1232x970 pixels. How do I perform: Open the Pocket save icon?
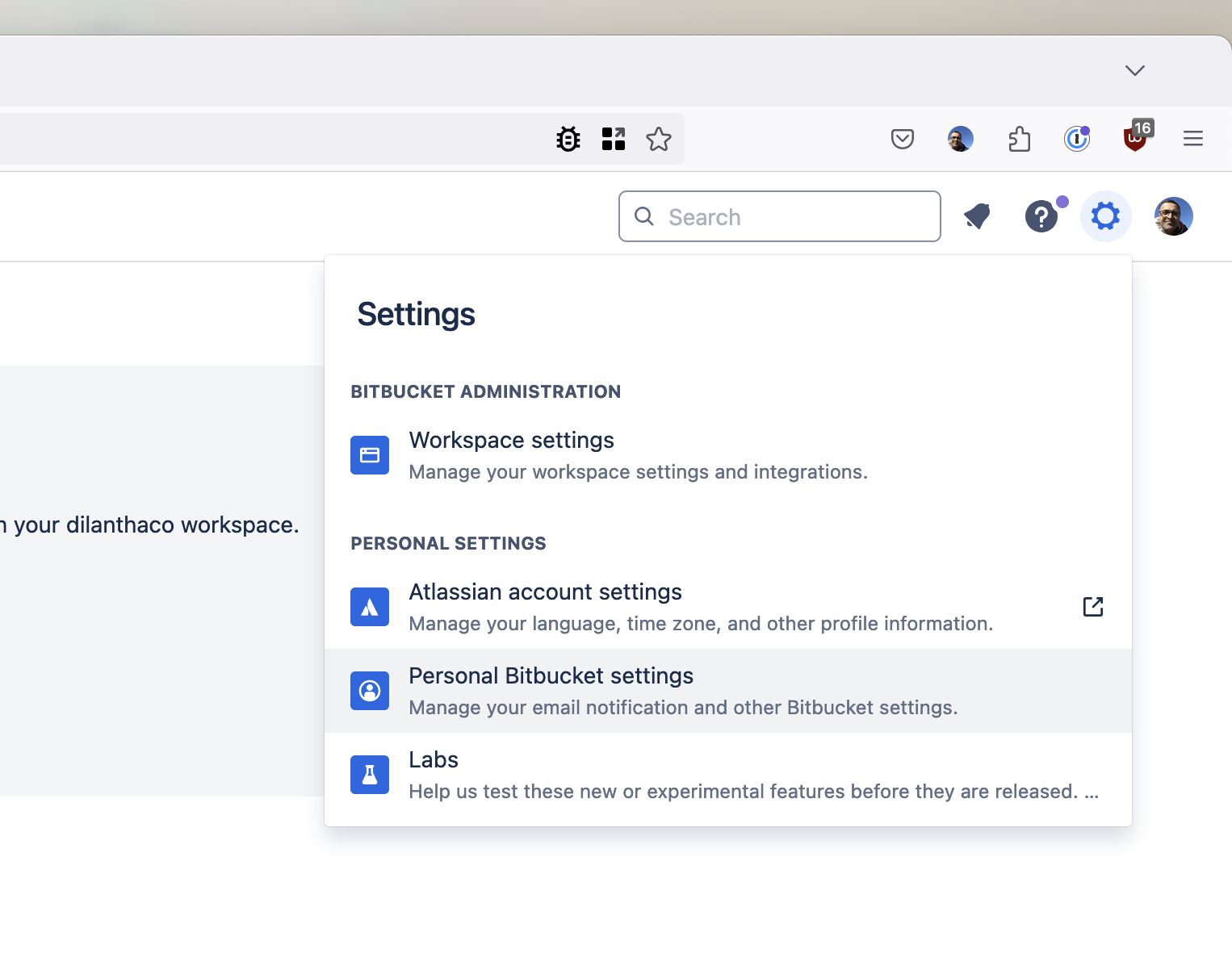pos(903,139)
